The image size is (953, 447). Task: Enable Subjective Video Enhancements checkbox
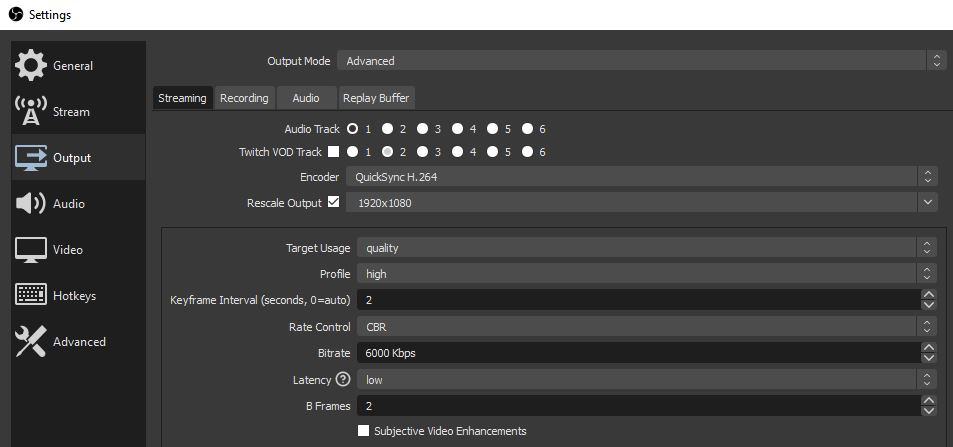(x=364, y=431)
